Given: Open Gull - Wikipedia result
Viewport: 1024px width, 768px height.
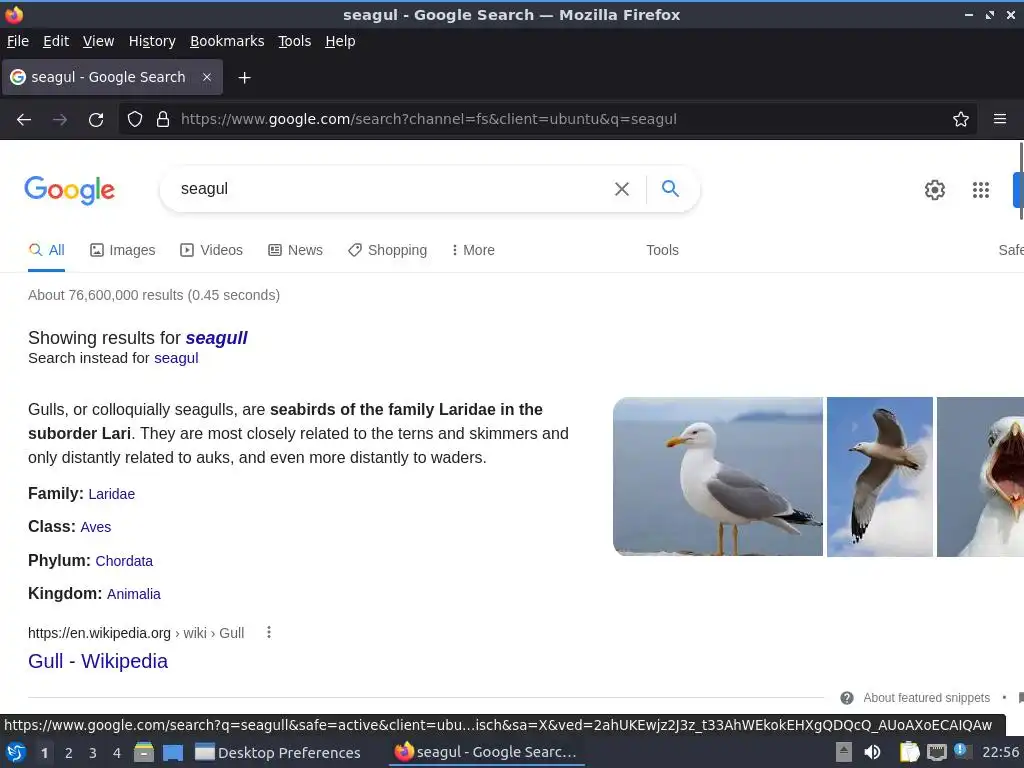Looking at the screenshot, I should 98,661.
